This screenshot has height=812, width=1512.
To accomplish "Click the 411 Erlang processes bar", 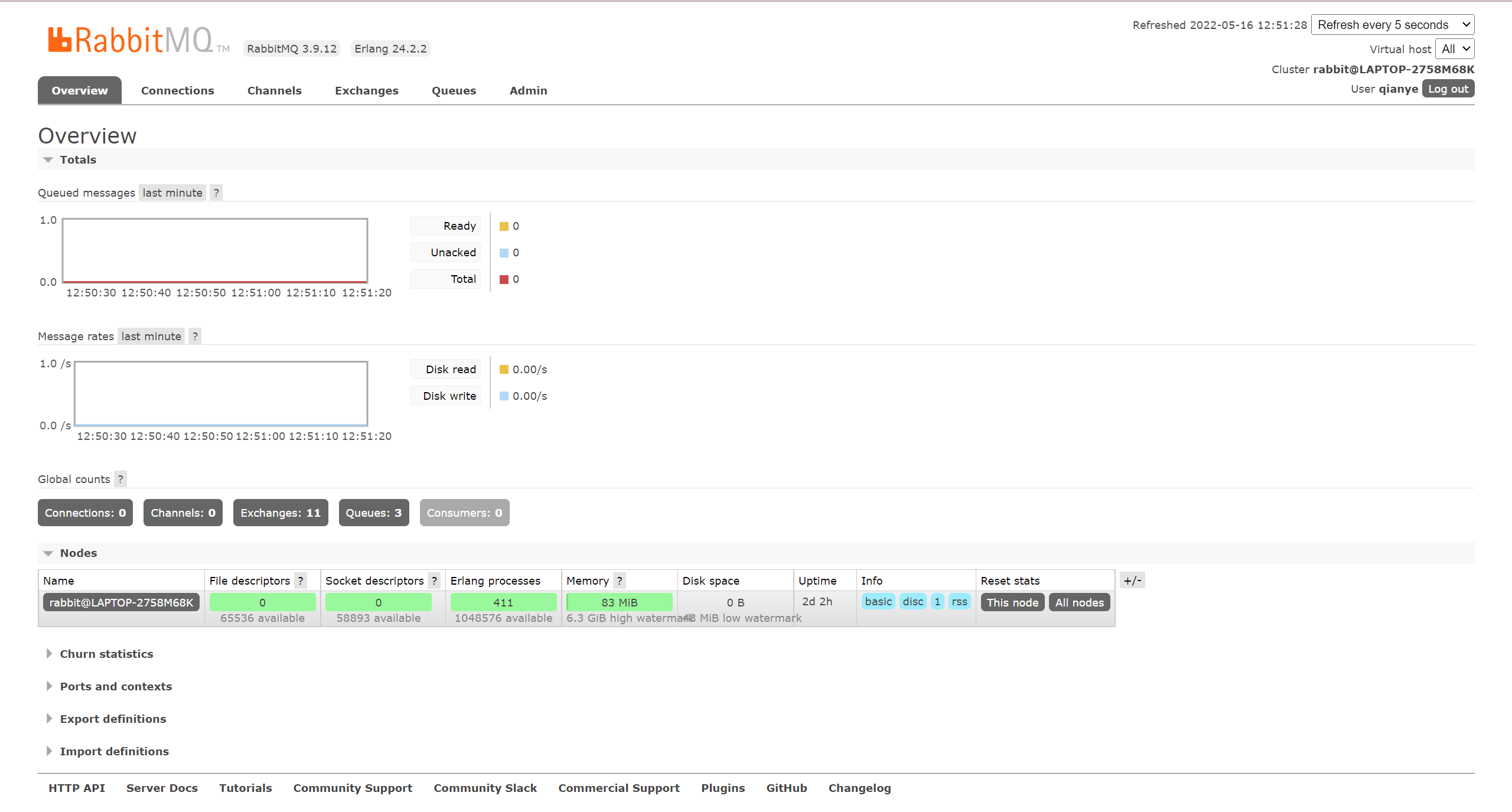I will click(x=503, y=602).
